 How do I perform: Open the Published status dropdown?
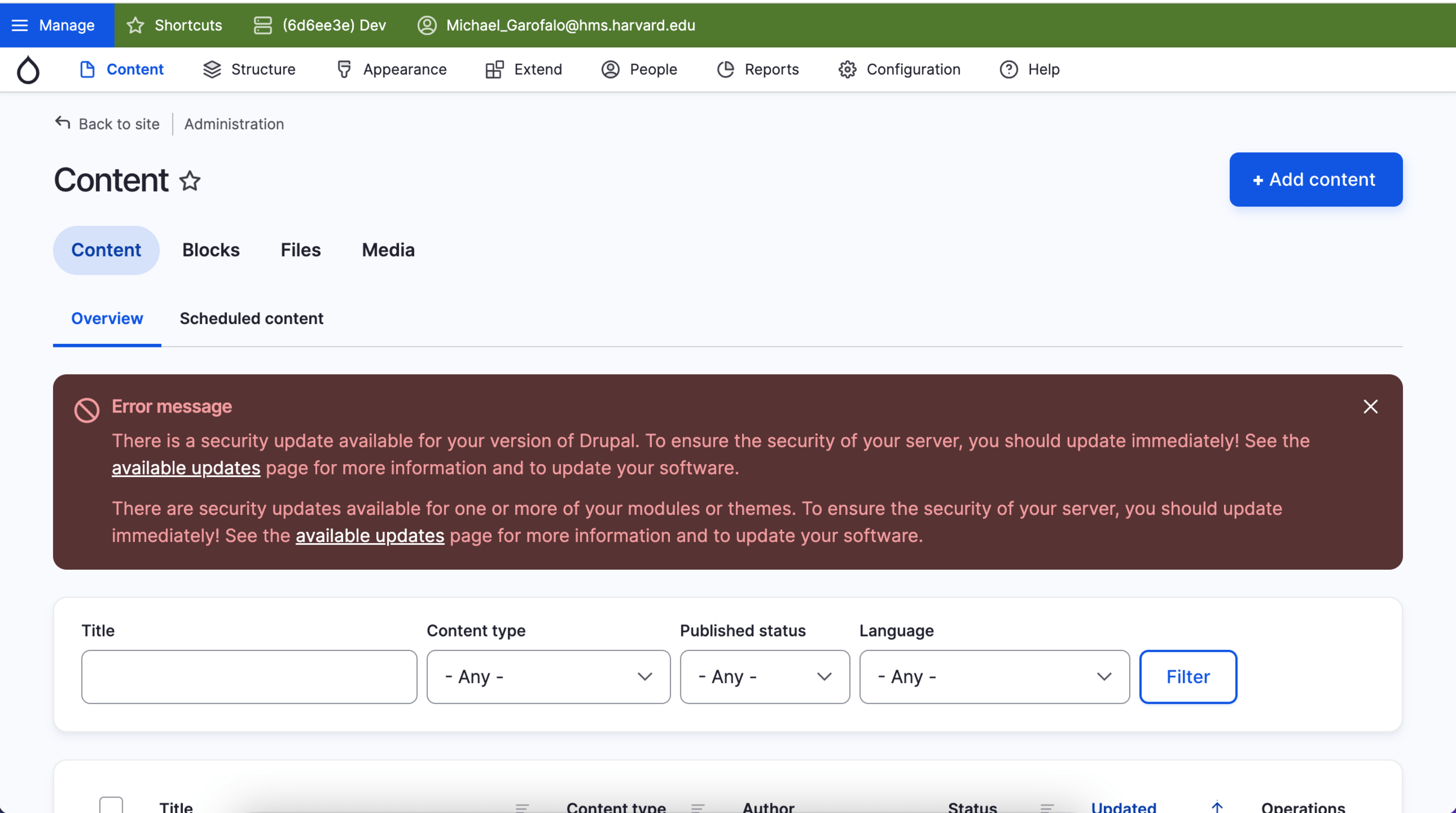pyautogui.click(x=764, y=677)
